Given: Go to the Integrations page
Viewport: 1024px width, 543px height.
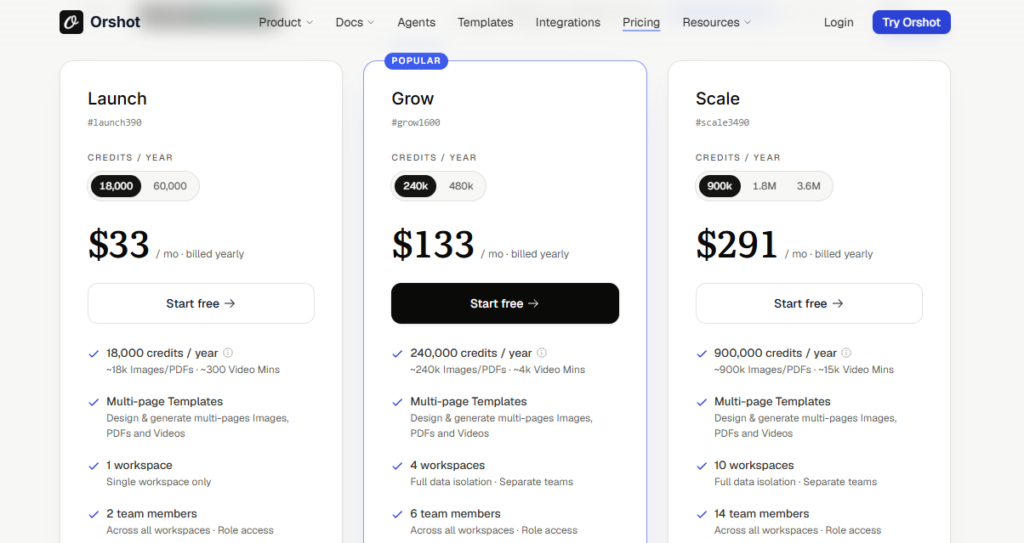Looking at the screenshot, I should [x=568, y=22].
